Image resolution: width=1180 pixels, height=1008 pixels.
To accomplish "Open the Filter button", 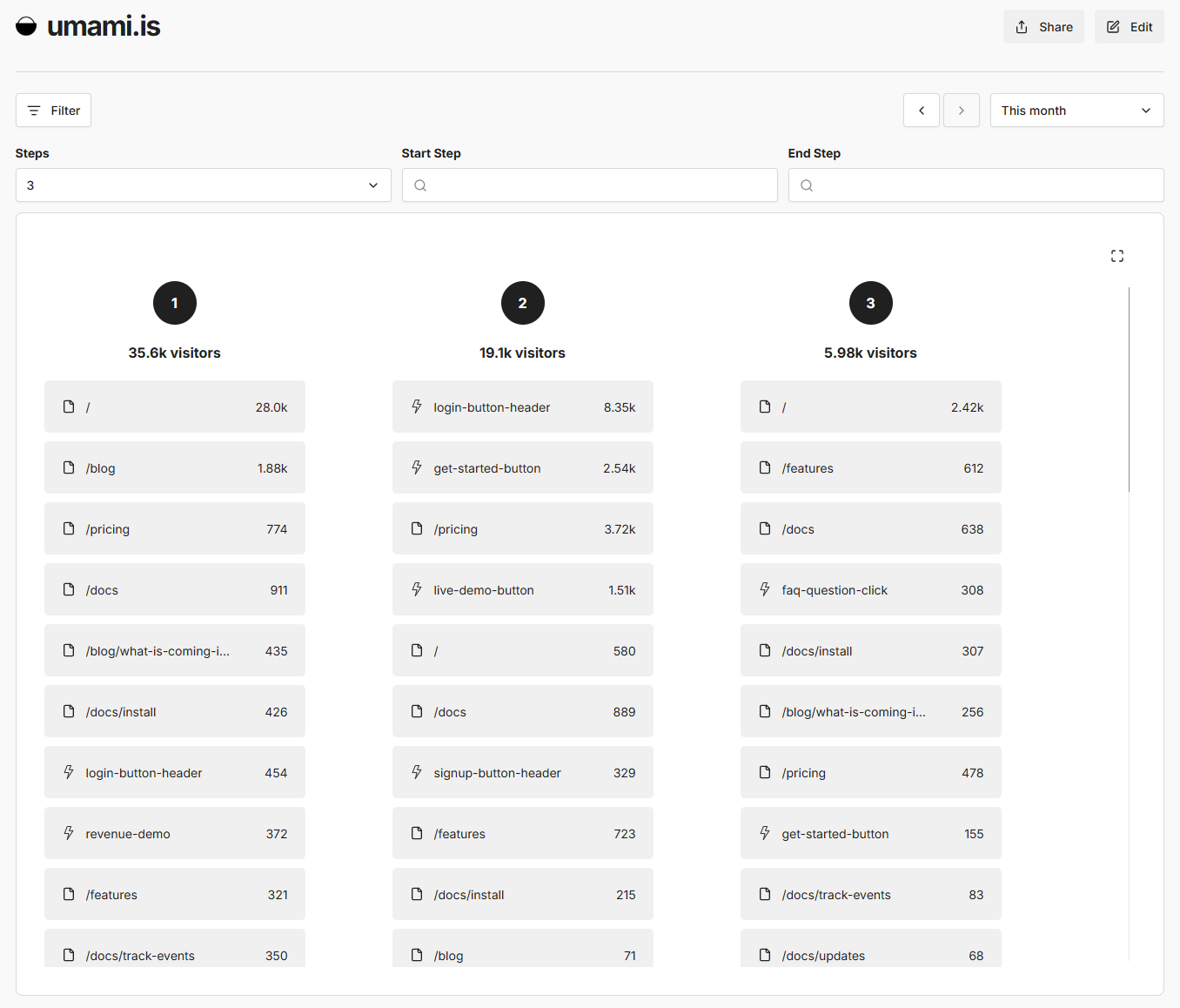I will (x=54, y=111).
